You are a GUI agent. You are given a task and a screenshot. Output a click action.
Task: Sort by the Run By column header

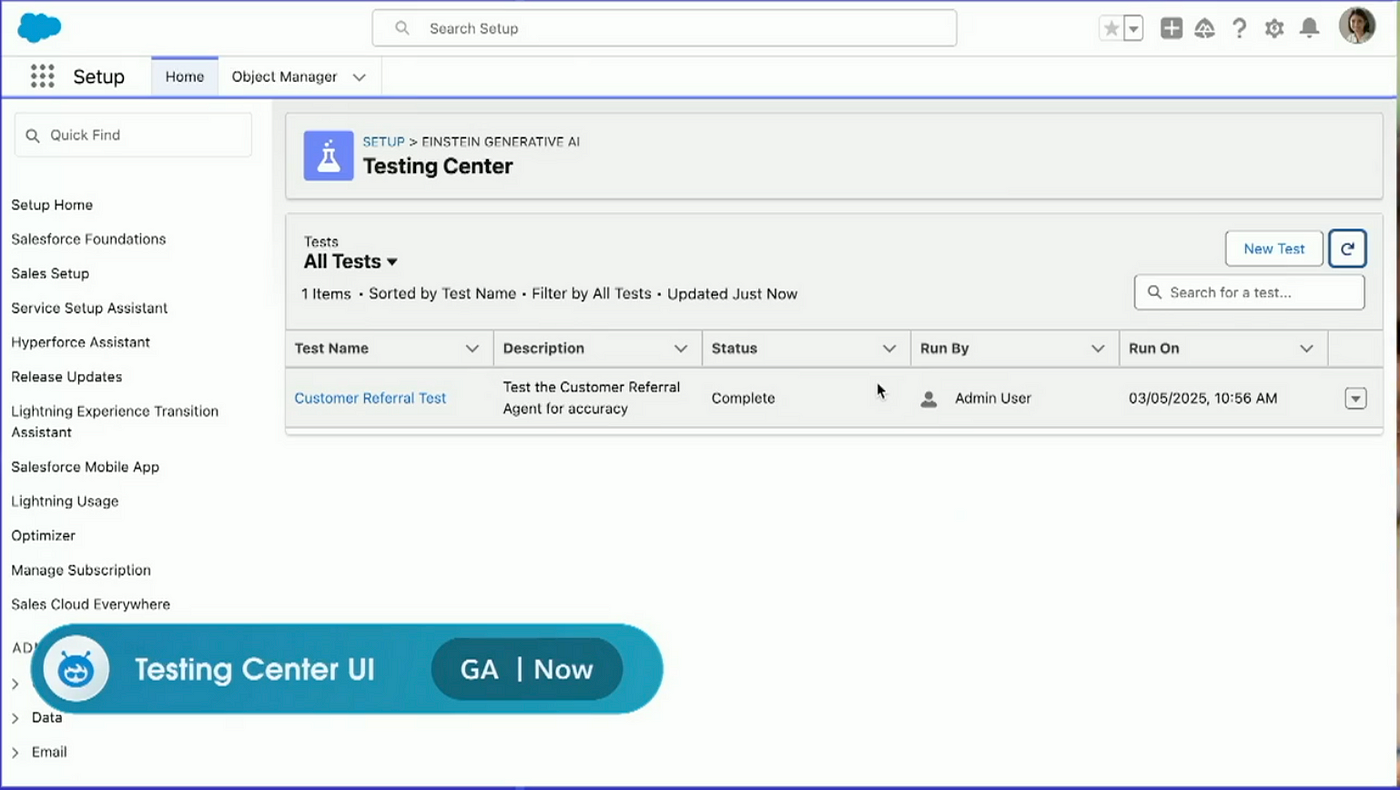pyautogui.click(x=945, y=348)
